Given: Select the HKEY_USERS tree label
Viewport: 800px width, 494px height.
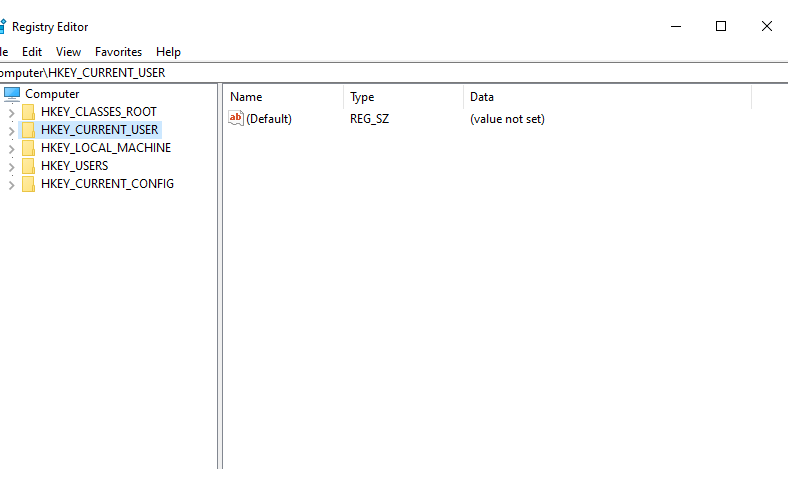Looking at the screenshot, I should pyautogui.click(x=74, y=166).
